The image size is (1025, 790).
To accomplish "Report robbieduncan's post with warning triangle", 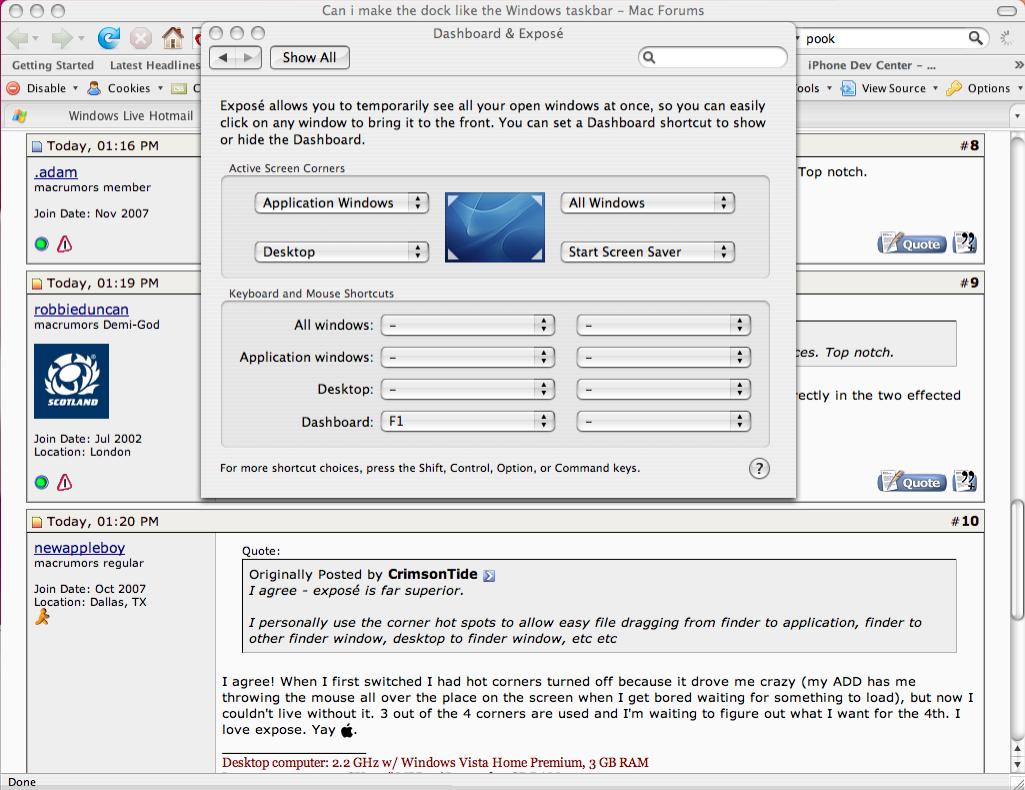I will tap(64, 482).
